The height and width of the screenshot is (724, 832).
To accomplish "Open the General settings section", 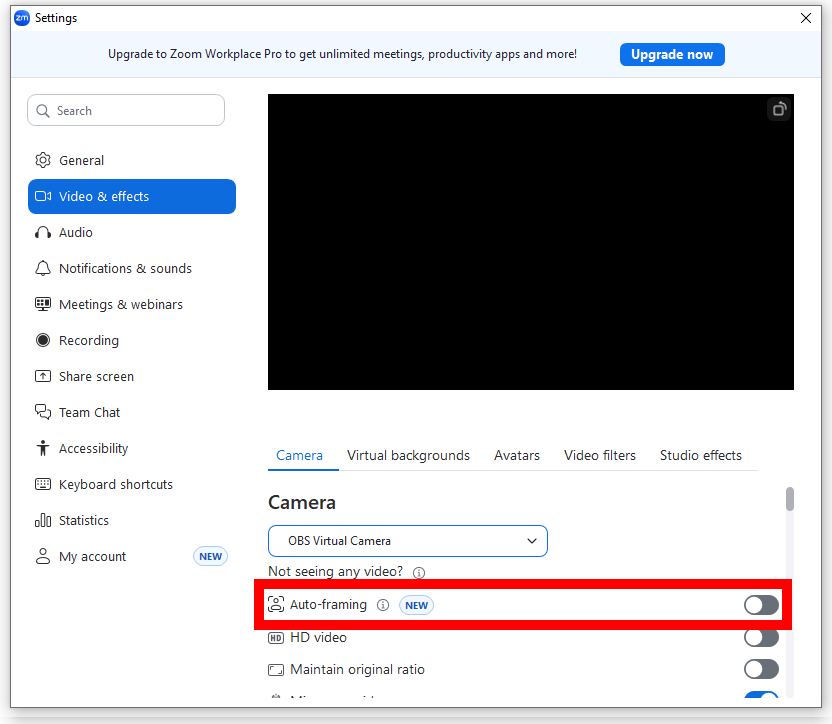I will click(80, 160).
